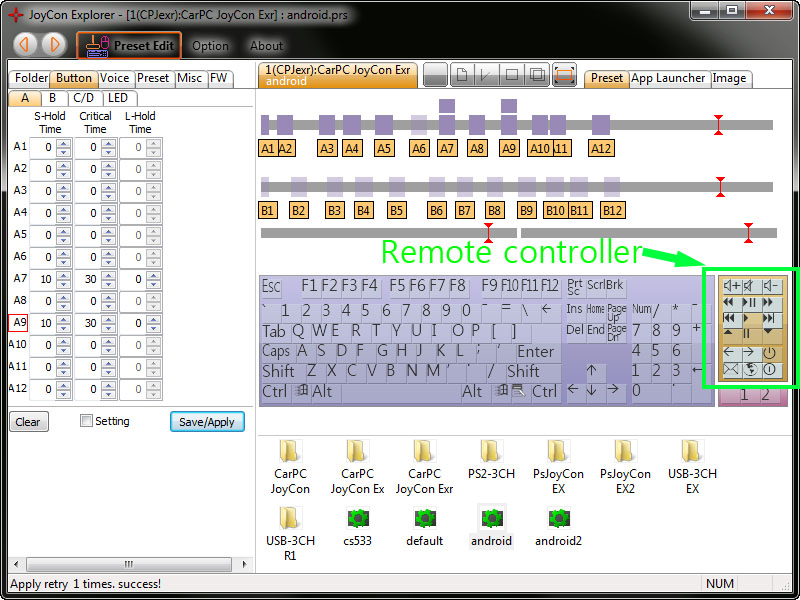Click the check mark toolbar icon
Image resolution: width=800 pixels, height=600 pixels.
click(x=486, y=76)
